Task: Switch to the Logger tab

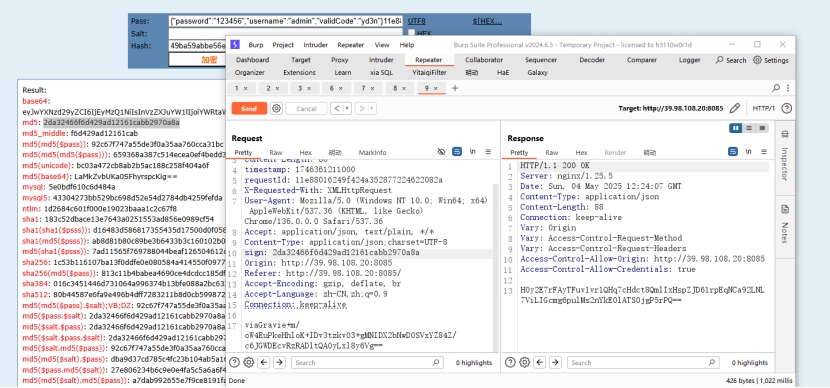Action: pos(689,60)
